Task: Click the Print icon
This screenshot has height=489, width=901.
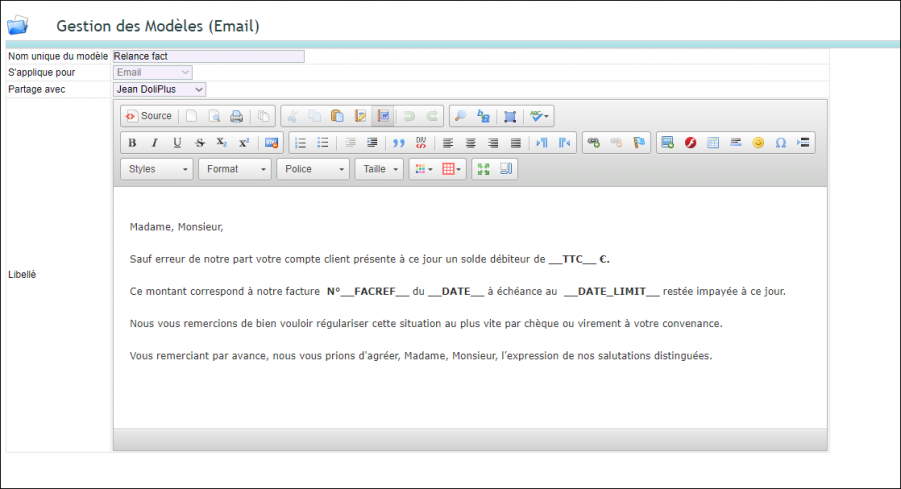Action: (x=236, y=116)
